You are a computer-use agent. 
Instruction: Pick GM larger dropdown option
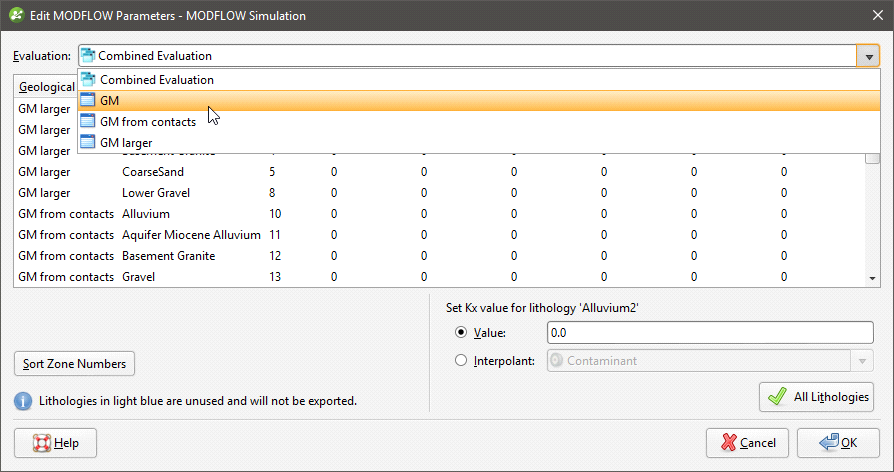coord(479,143)
